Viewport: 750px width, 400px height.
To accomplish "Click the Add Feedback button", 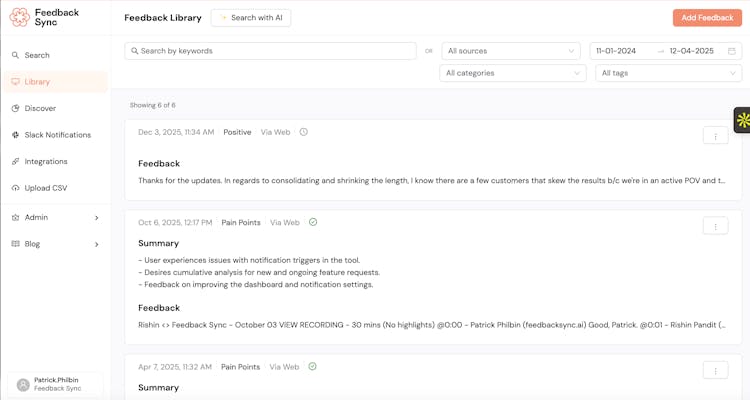I will click(707, 18).
